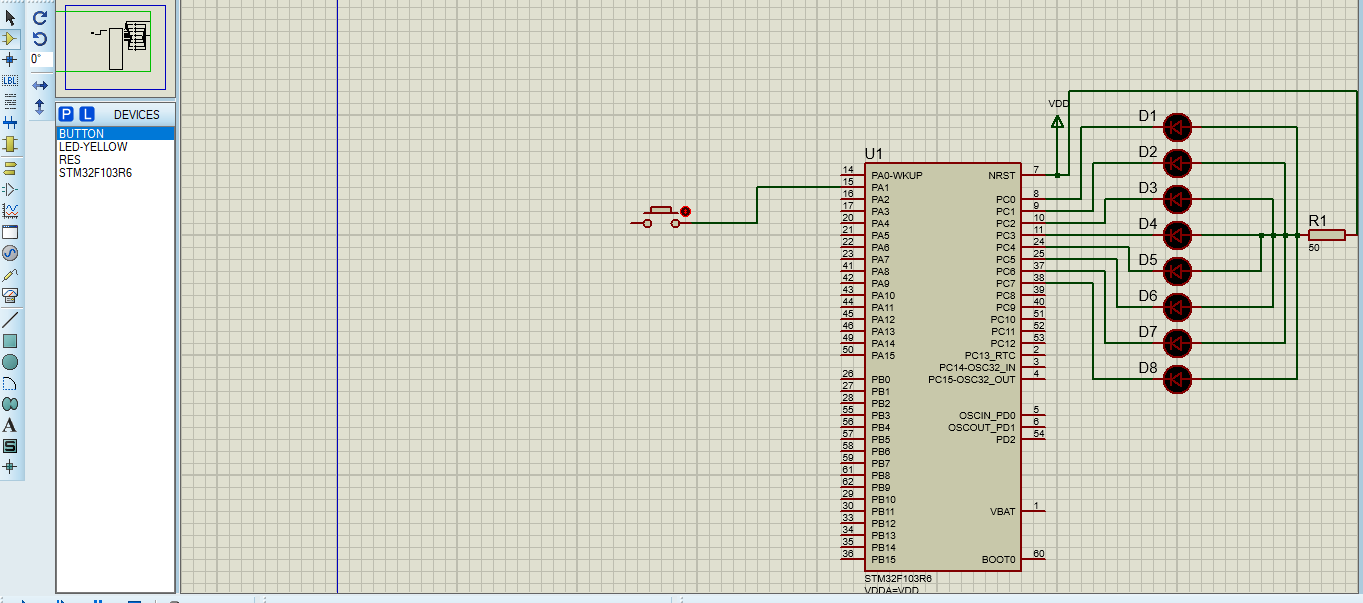The image size is (1363, 603).
Task: Select LED-YELLOW in the devices list
Action: 115,147
